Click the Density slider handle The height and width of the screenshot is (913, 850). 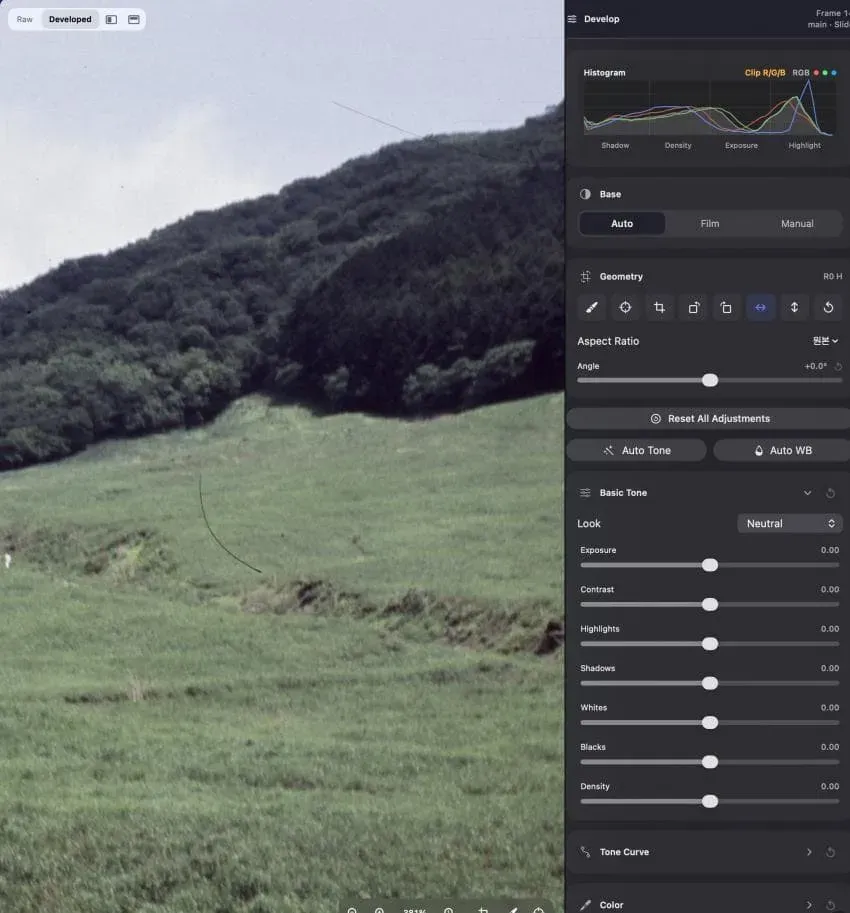pyautogui.click(x=710, y=802)
